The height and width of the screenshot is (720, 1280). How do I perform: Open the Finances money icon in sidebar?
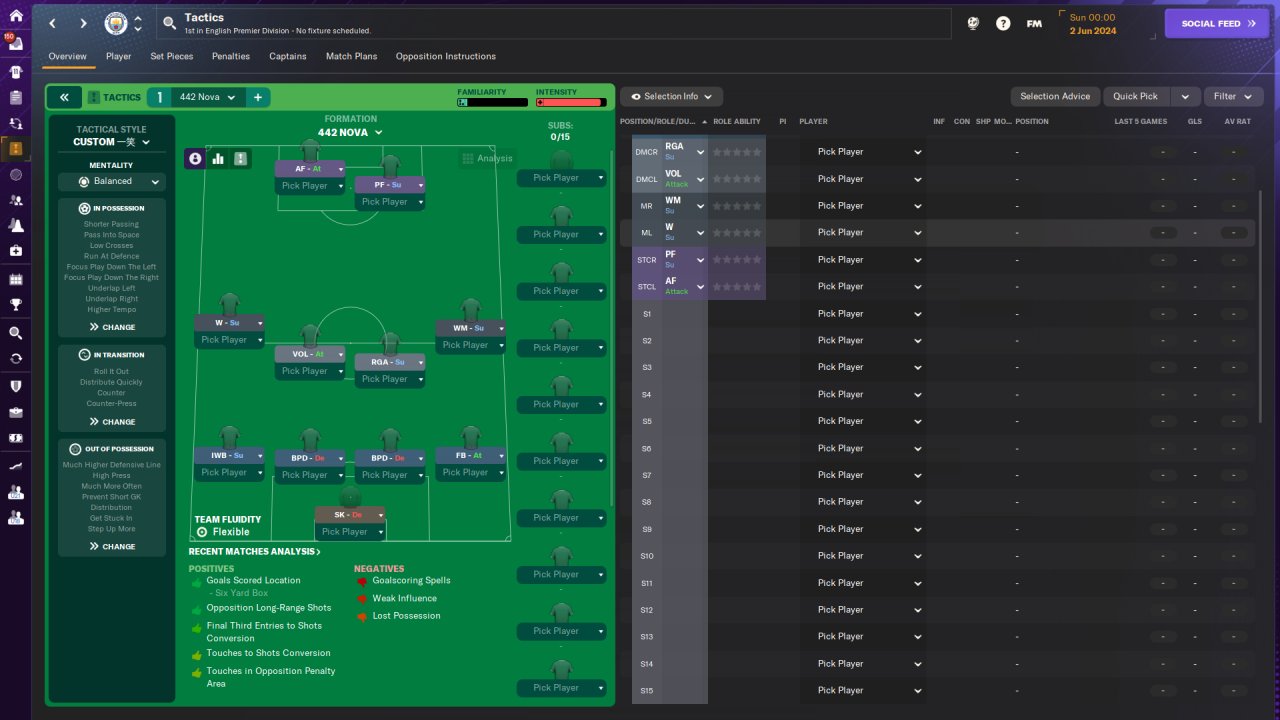15,438
